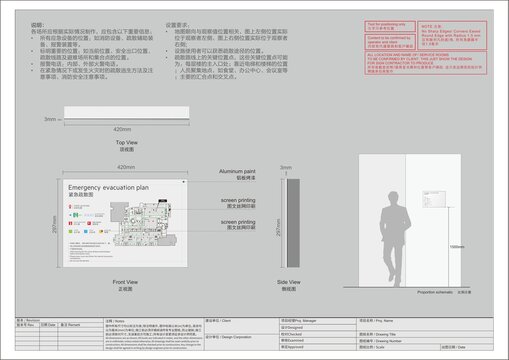Click the 'Client' cell in the title block
Viewport: 509px width, 360px height.
tap(241, 326)
